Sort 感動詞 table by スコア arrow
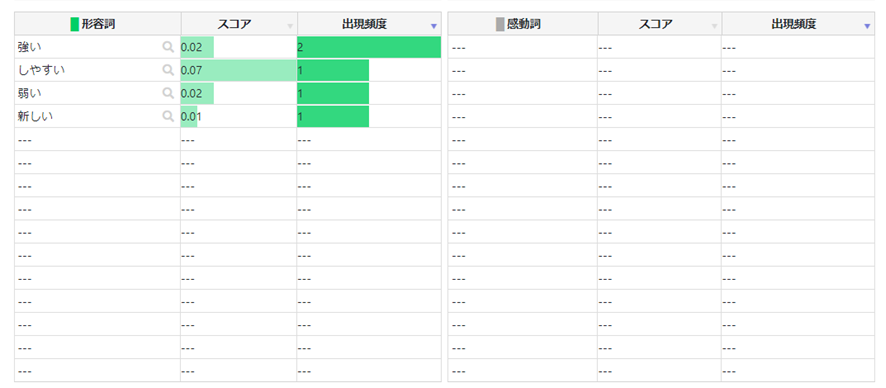The width and height of the screenshot is (886, 388). coord(714,26)
